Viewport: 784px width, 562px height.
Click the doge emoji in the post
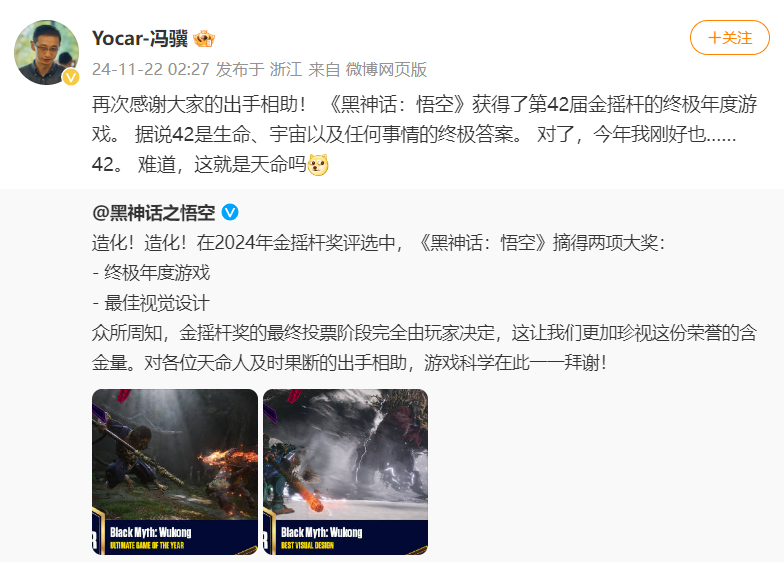click(318, 164)
